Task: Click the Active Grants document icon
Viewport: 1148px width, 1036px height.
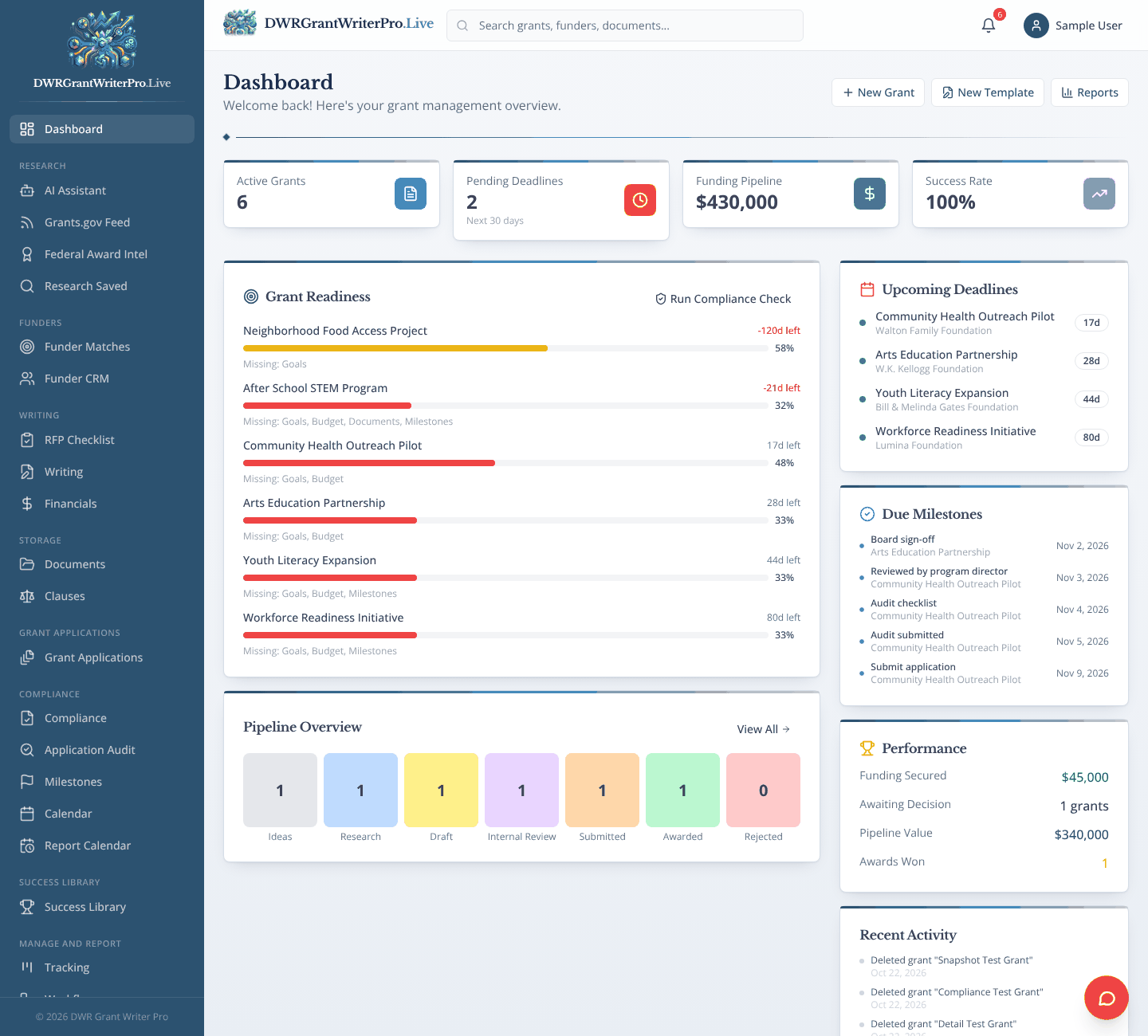Action: 411,194
